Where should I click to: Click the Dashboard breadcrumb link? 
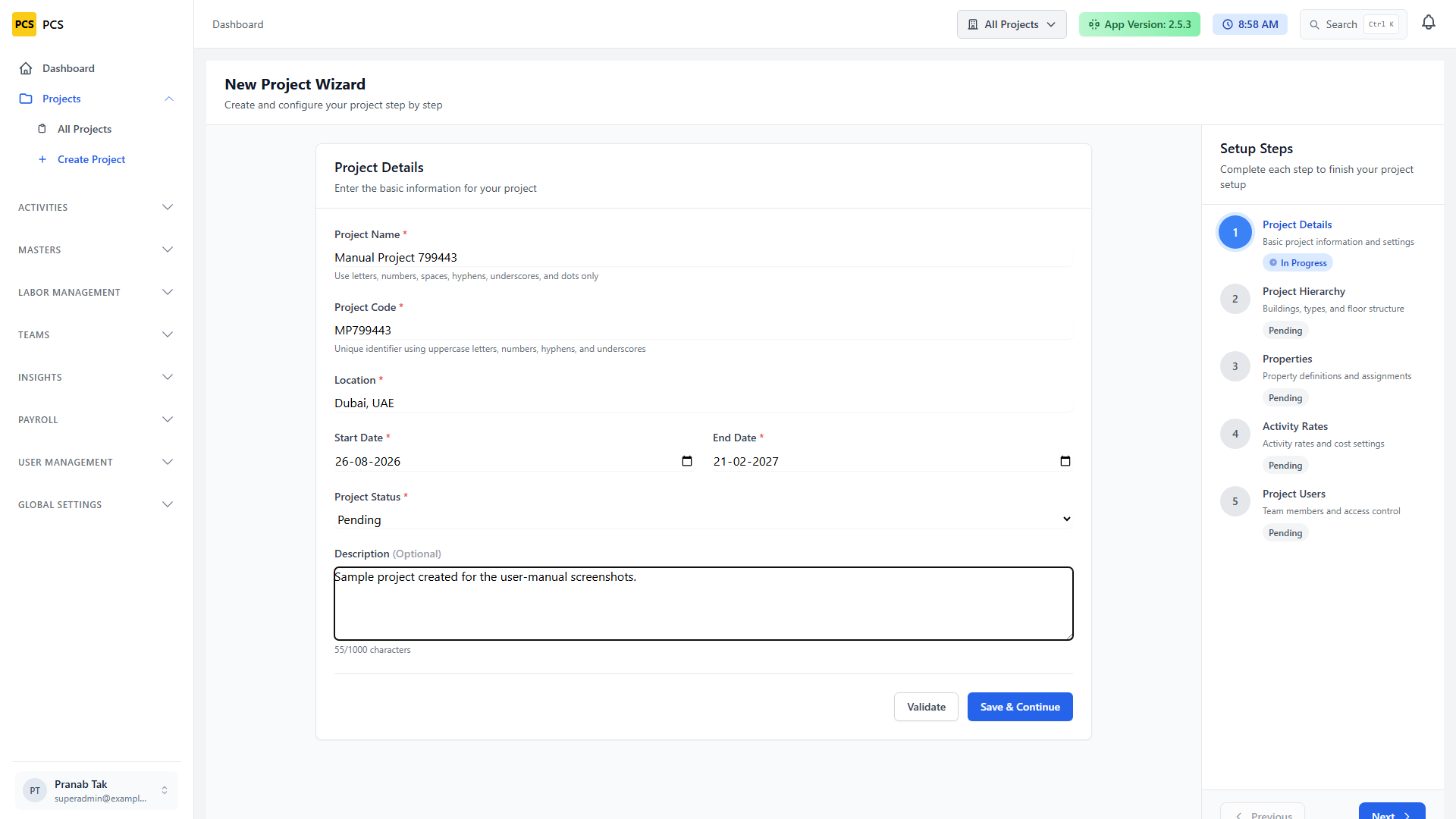(x=238, y=24)
